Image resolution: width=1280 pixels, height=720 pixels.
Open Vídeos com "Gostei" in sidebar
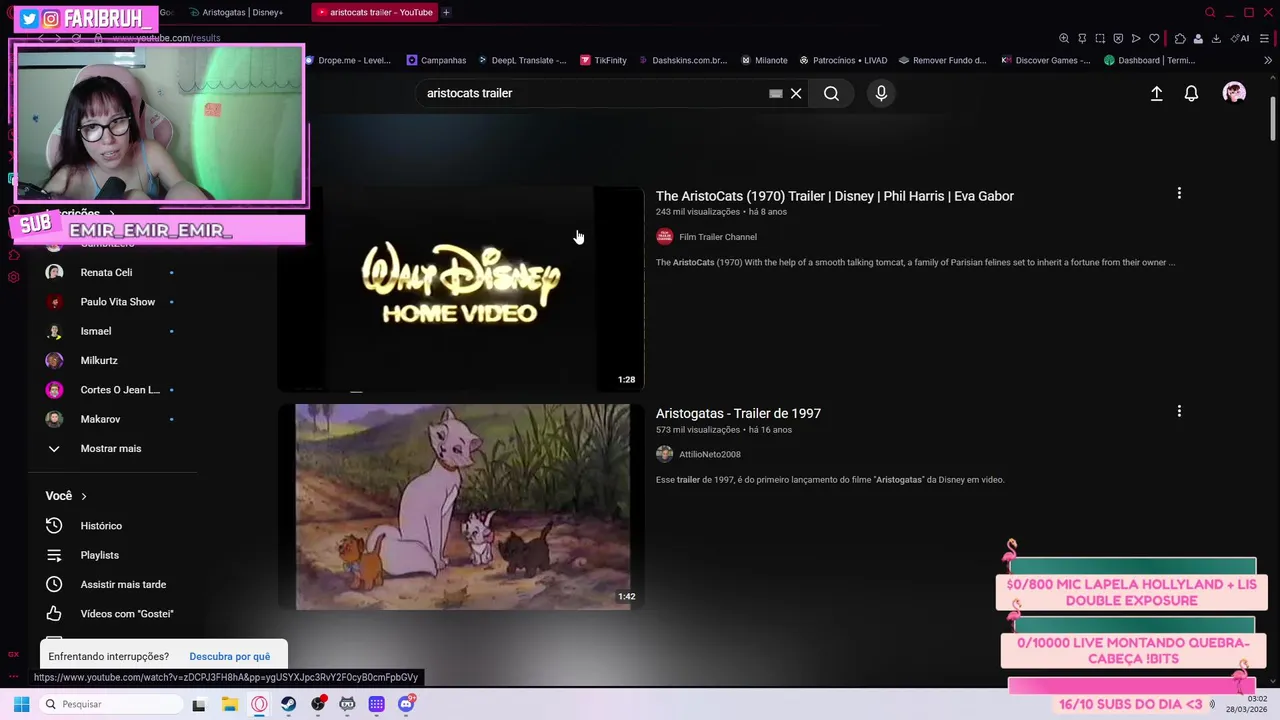[127, 614]
